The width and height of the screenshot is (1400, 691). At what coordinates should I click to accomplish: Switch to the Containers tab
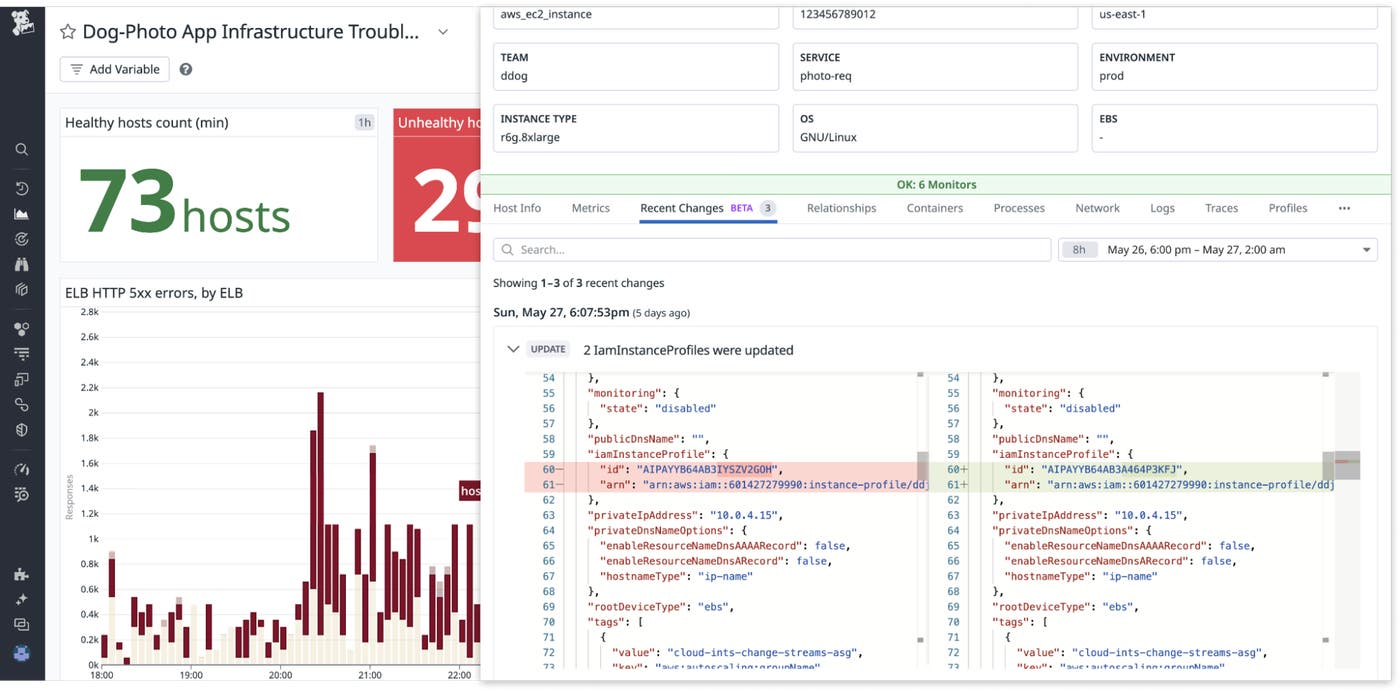(934, 208)
